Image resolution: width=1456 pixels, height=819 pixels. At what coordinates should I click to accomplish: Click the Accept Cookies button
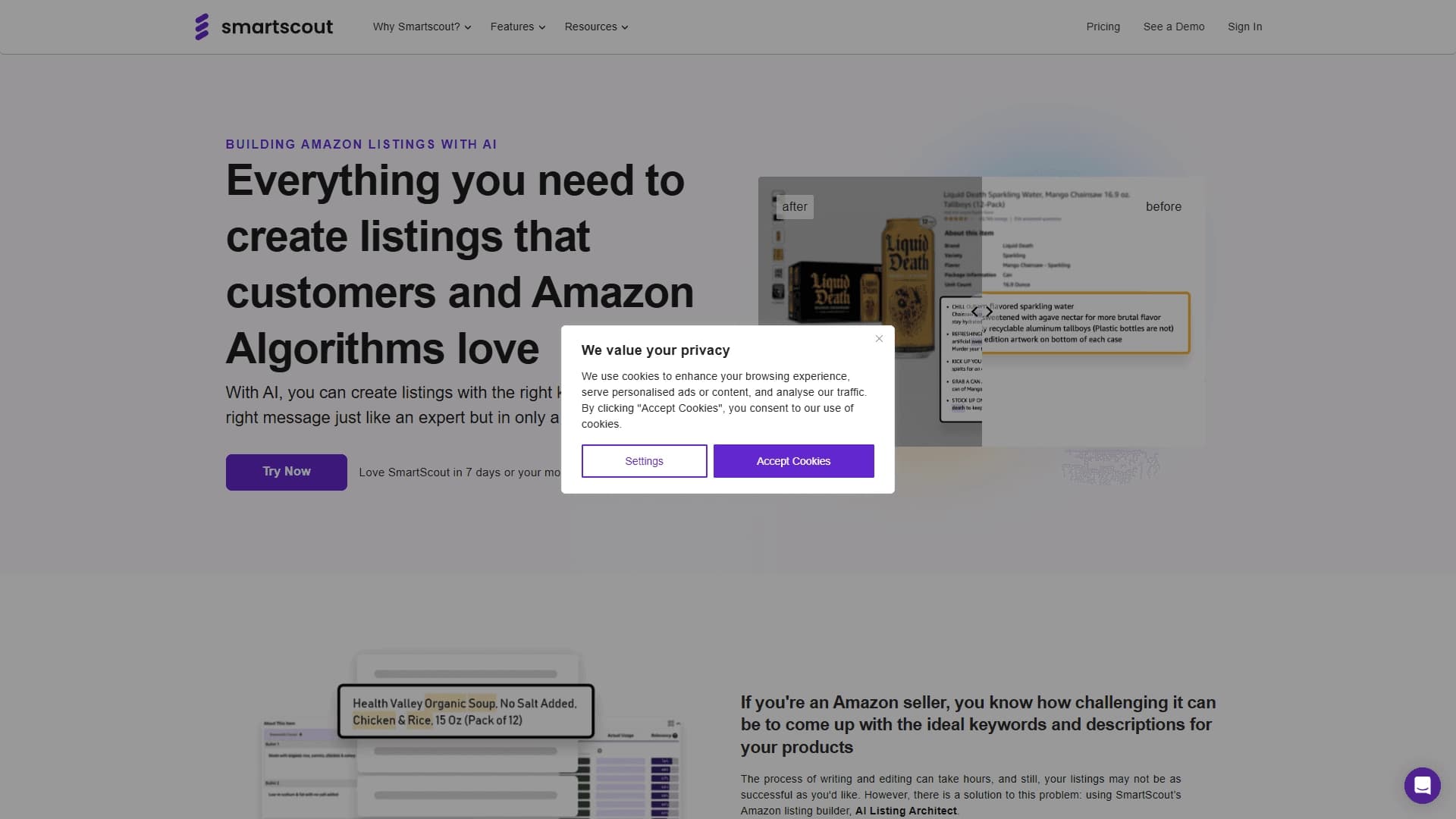click(x=793, y=461)
